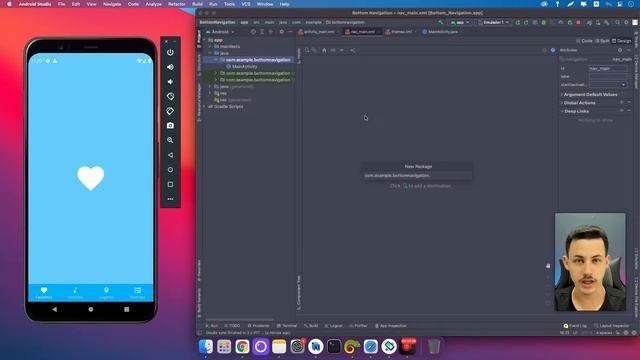Expand Gradle Scripts node
The image size is (640, 360).
click(205, 107)
